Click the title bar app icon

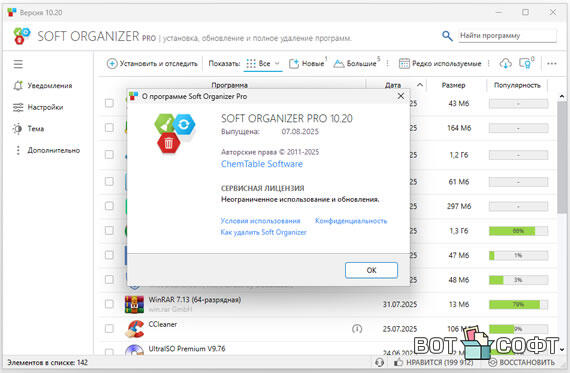coord(12,12)
